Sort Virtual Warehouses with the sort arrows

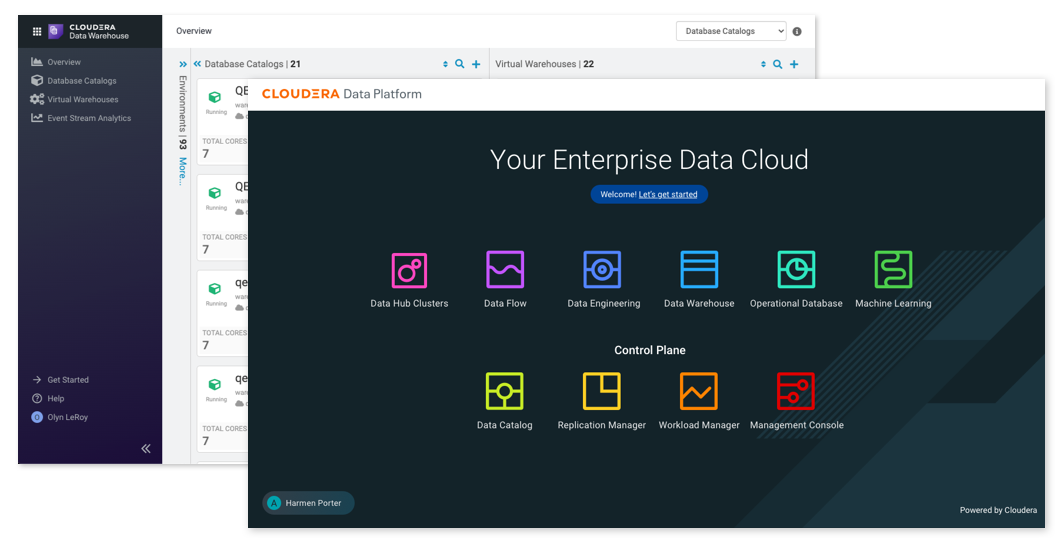point(763,64)
